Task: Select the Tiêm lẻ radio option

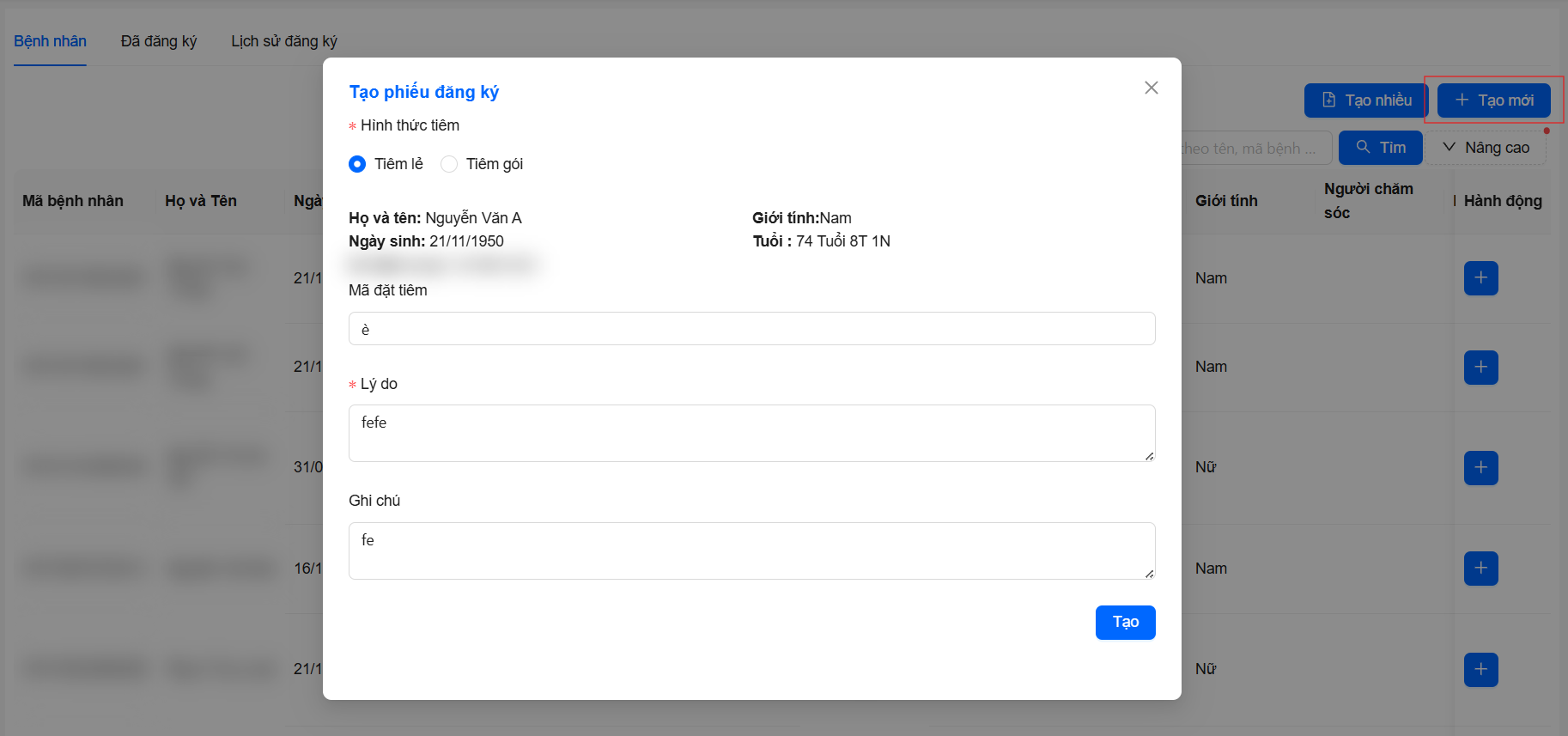Action: click(357, 164)
